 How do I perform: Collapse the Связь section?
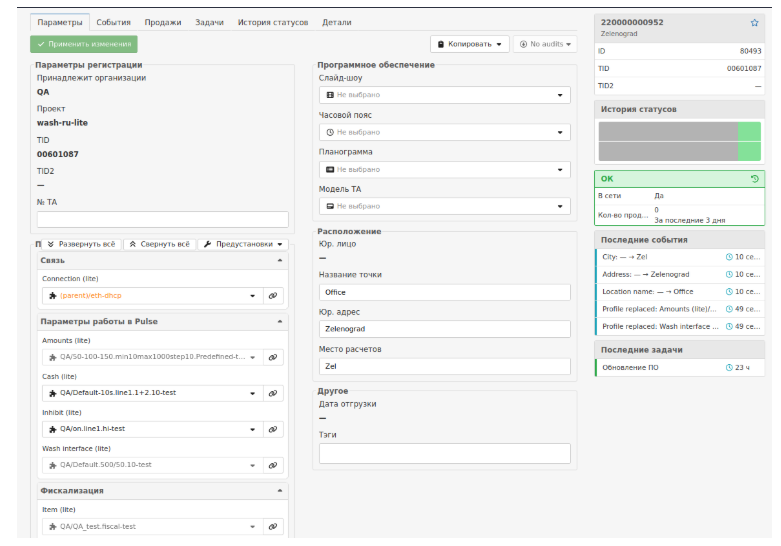(x=279, y=261)
